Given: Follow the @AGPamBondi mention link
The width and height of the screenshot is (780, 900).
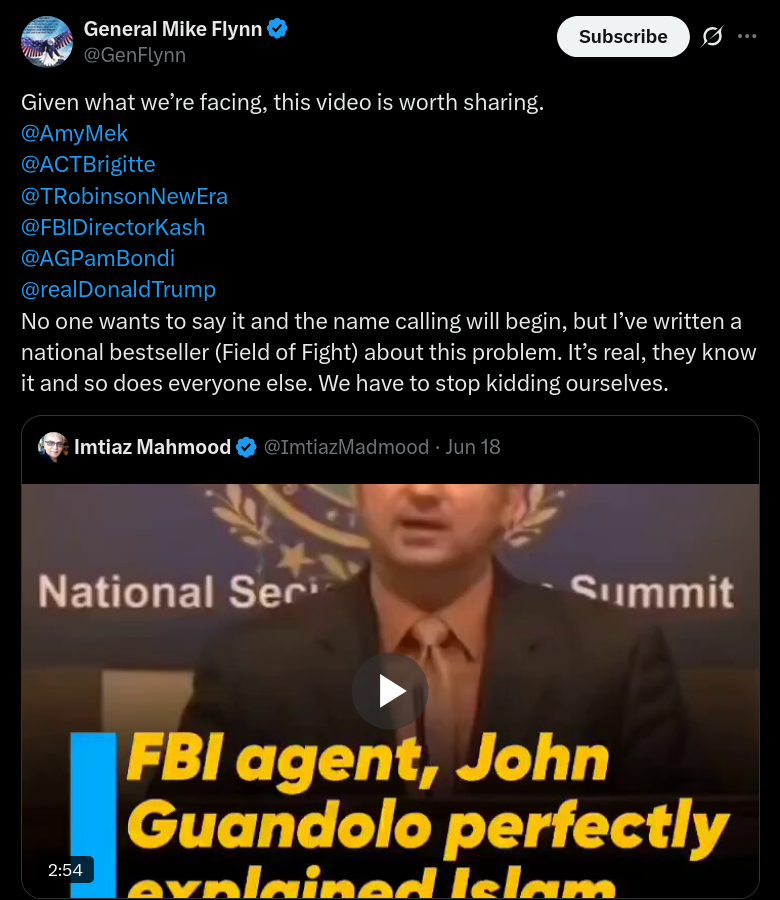Looking at the screenshot, I should 98,258.
